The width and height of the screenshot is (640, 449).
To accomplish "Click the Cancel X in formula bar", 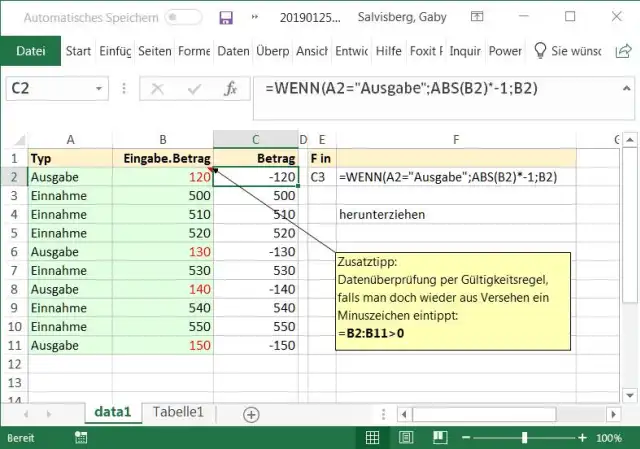I will click(156, 88).
